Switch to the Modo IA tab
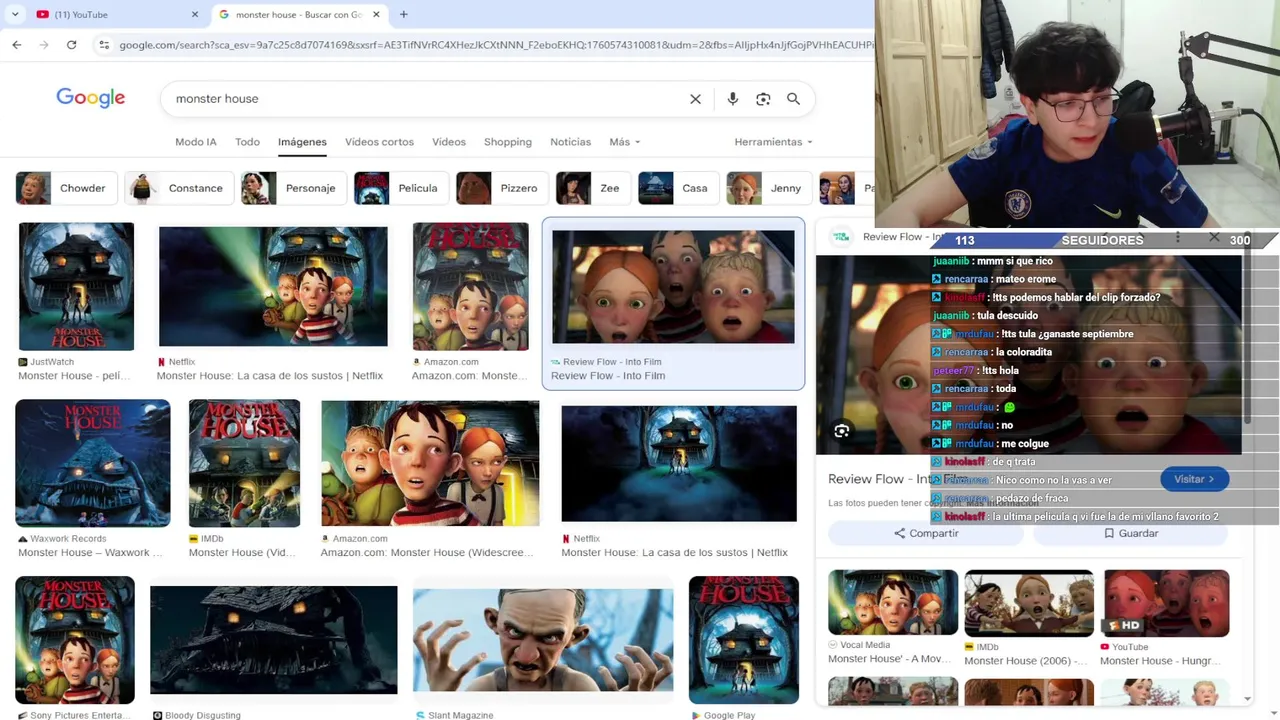 click(x=196, y=142)
